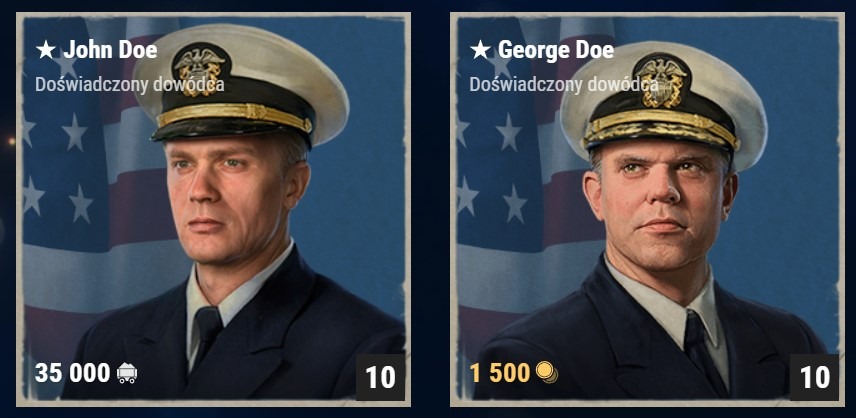Click 'Doświadczony dowódca' under George Doe
Viewport: 856px width, 418px height.
click(x=563, y=85)
